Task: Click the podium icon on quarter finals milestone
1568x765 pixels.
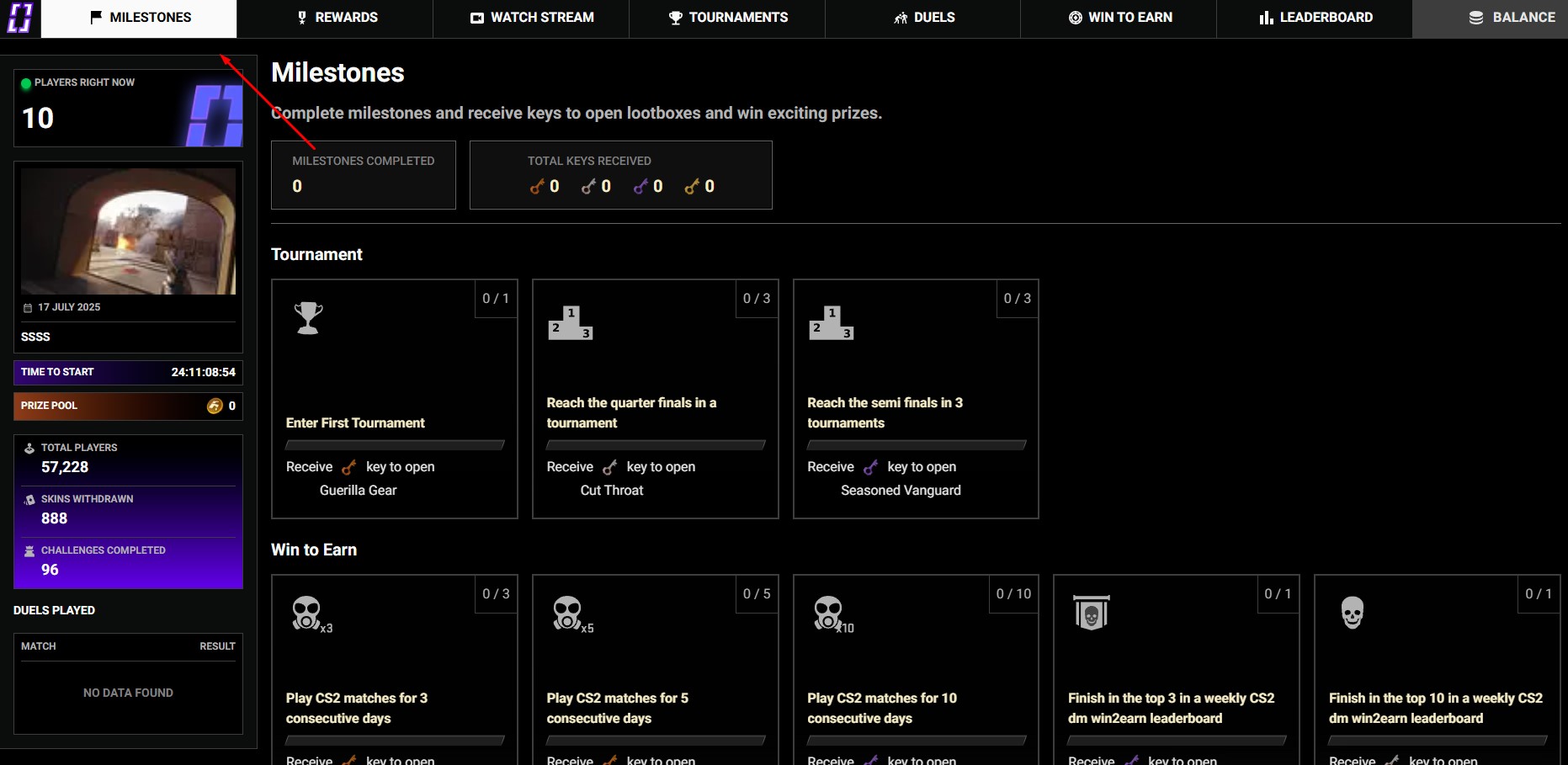Action: [x=571, y=323]
